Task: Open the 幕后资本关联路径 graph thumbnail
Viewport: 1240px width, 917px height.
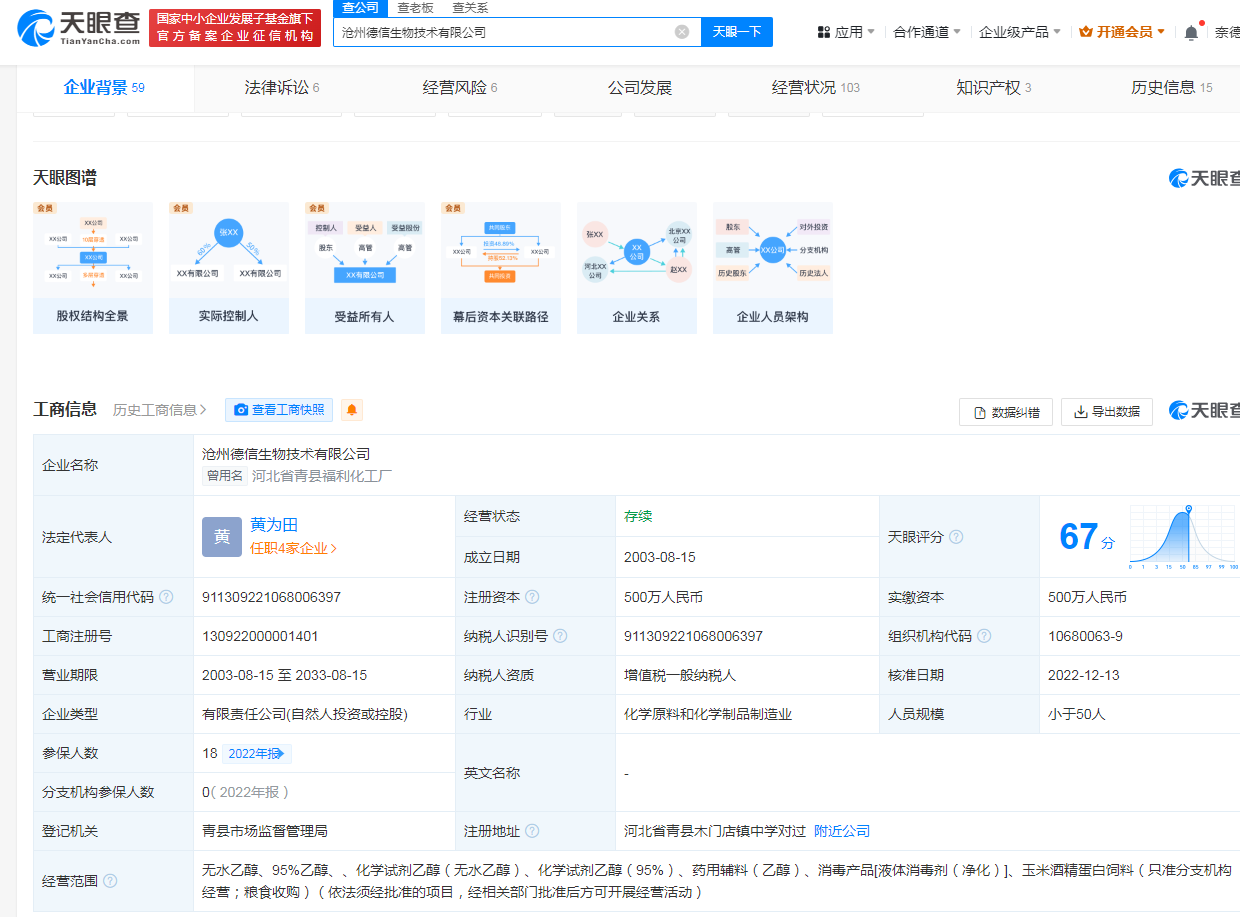Action: click(x=501, y=268)
